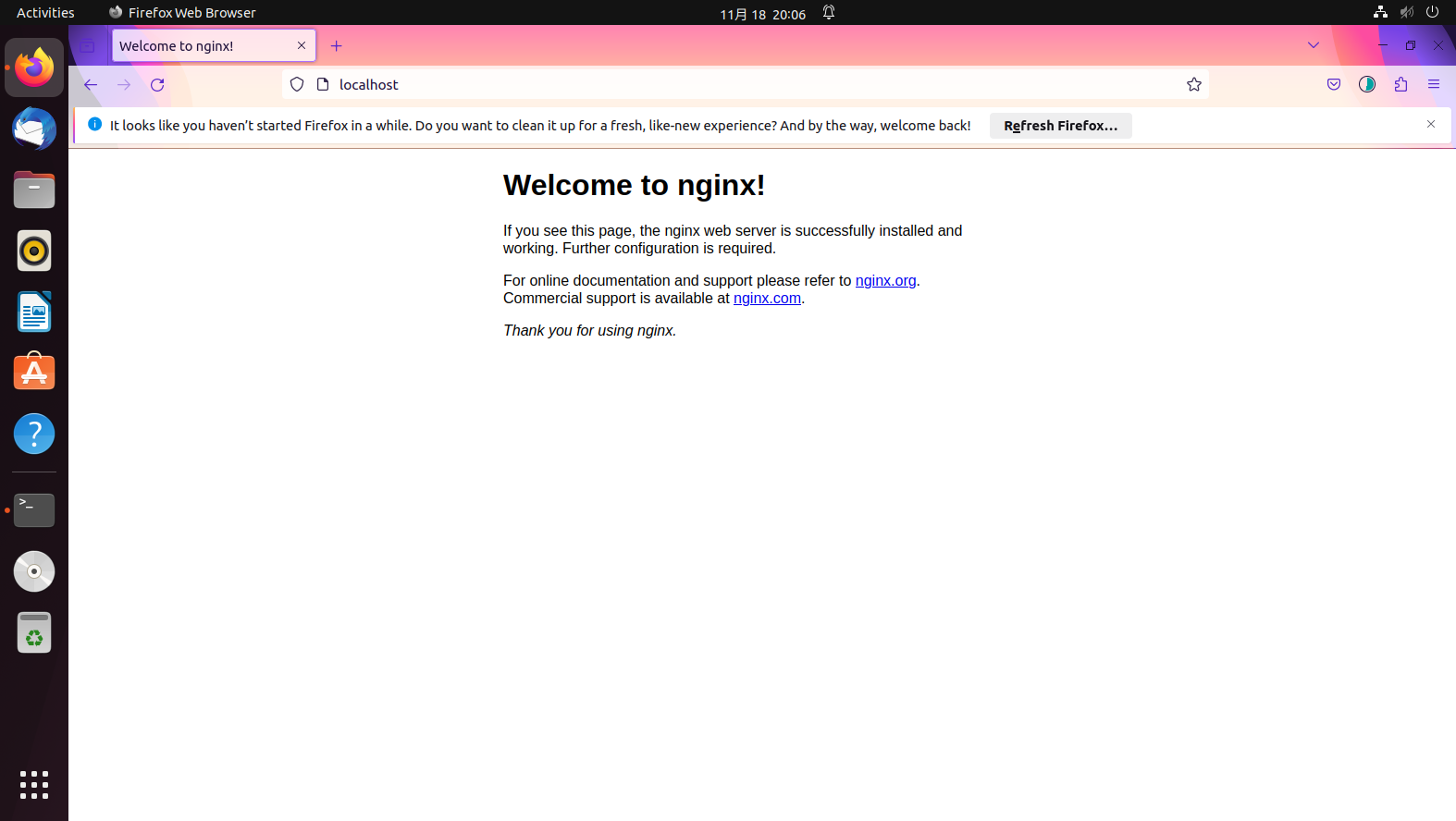The image size is (1456, 821).
Task: Open Ubuntu Software from the dock
Action: pos(34,373)
